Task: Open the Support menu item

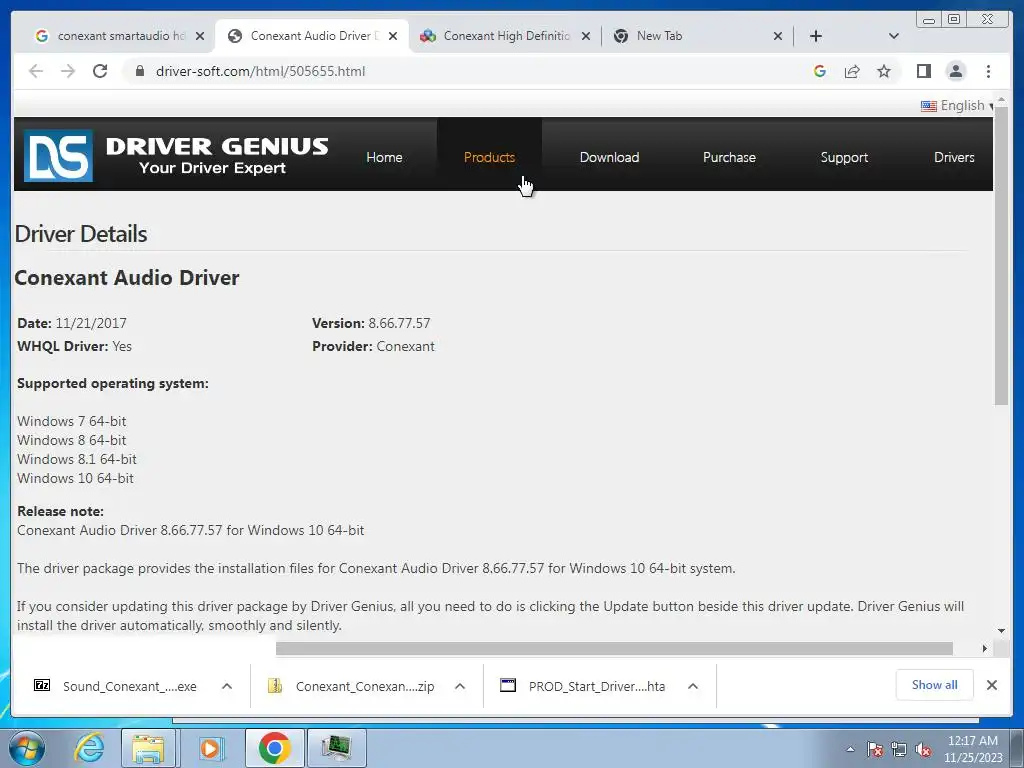Action: [844, 157]
